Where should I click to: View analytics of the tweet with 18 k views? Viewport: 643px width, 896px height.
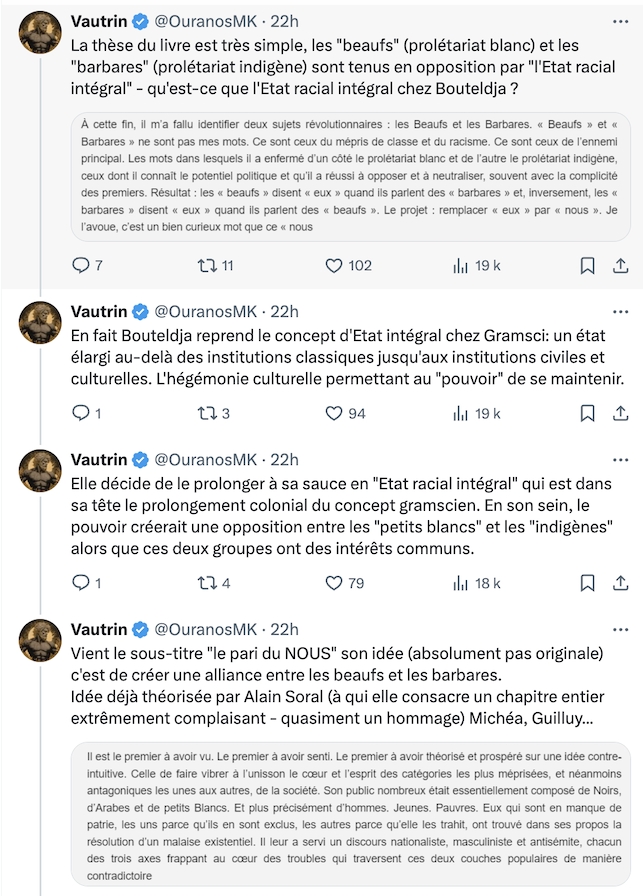(x=477, y=583)
